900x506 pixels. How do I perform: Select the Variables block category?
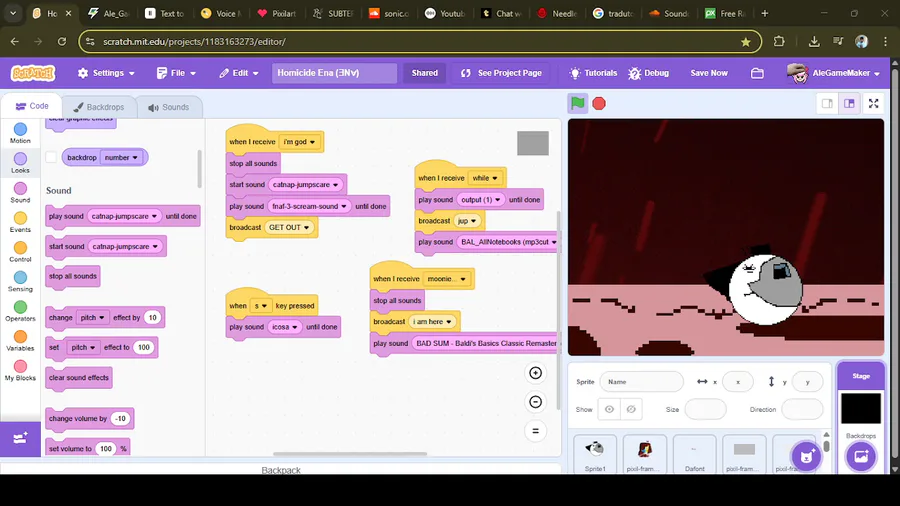click(20, 341)
